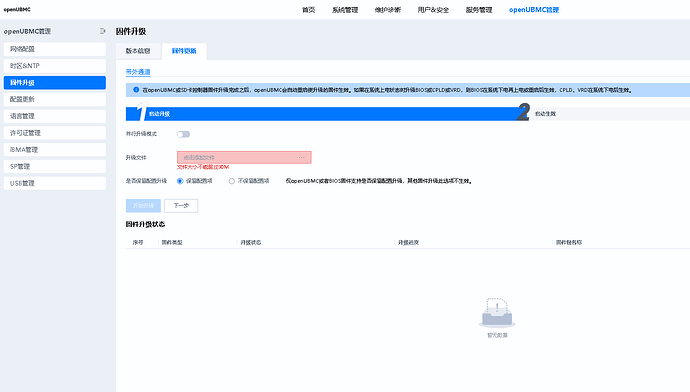690x392 pixels.
Task: Open the 首页 top menu
Action: coord(308,10)
